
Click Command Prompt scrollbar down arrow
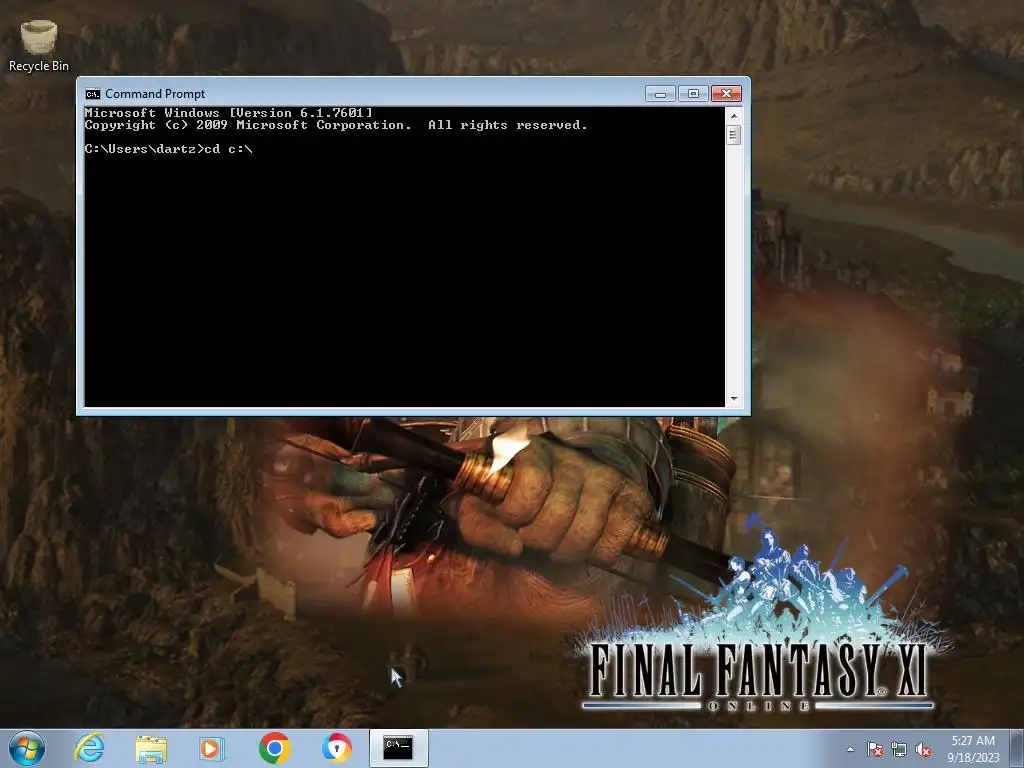coord(734,398)
